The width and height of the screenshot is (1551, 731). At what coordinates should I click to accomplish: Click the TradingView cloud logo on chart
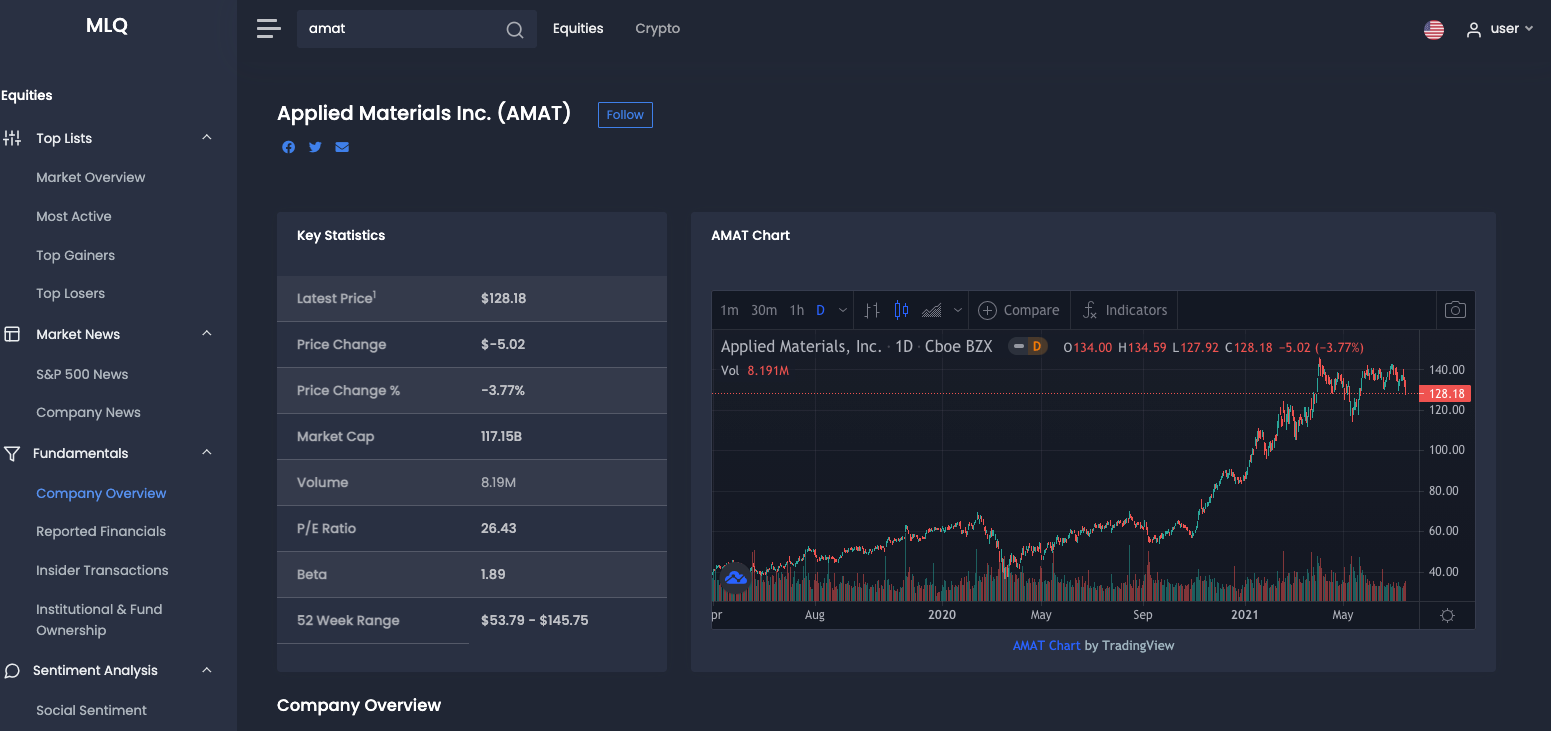[735, 578]
